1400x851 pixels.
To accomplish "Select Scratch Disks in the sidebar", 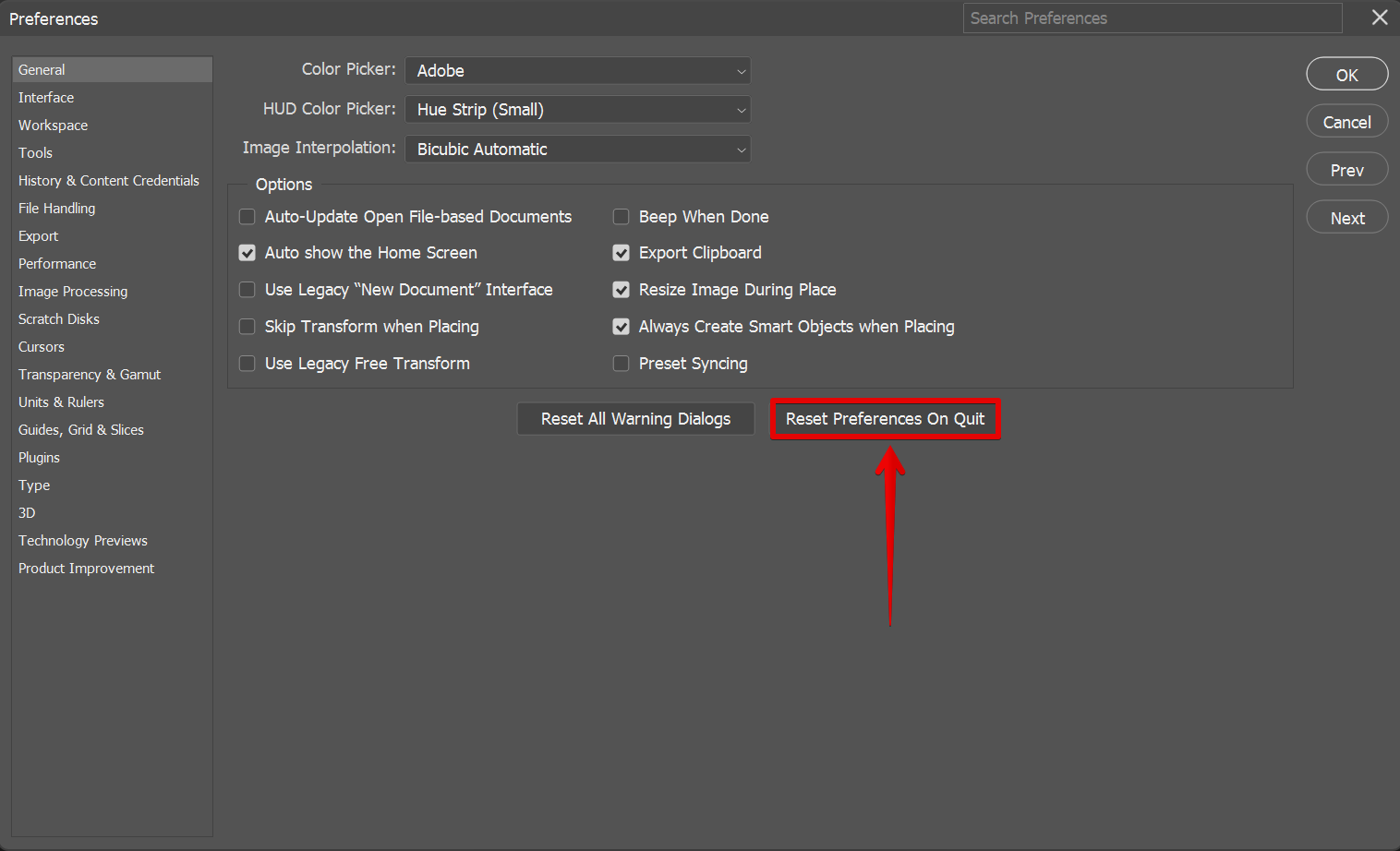I will coord(59,319).
